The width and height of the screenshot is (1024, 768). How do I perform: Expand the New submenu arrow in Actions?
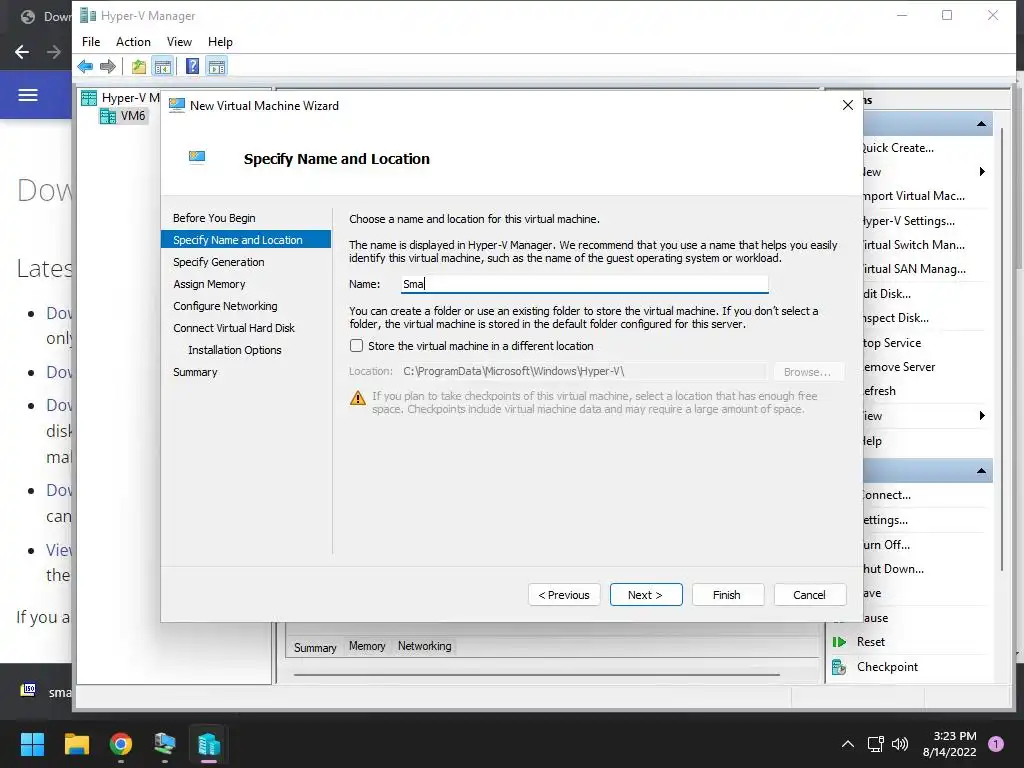pos(982,172)
